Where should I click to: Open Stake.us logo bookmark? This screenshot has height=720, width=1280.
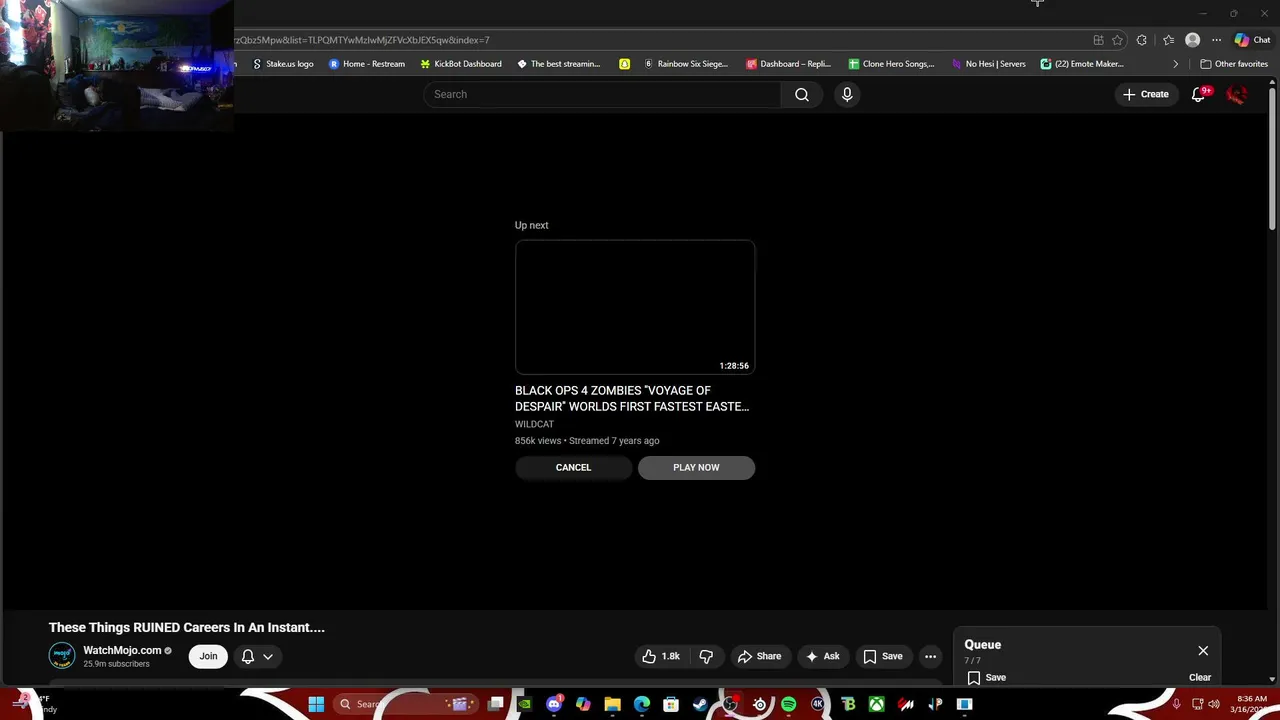283,64
